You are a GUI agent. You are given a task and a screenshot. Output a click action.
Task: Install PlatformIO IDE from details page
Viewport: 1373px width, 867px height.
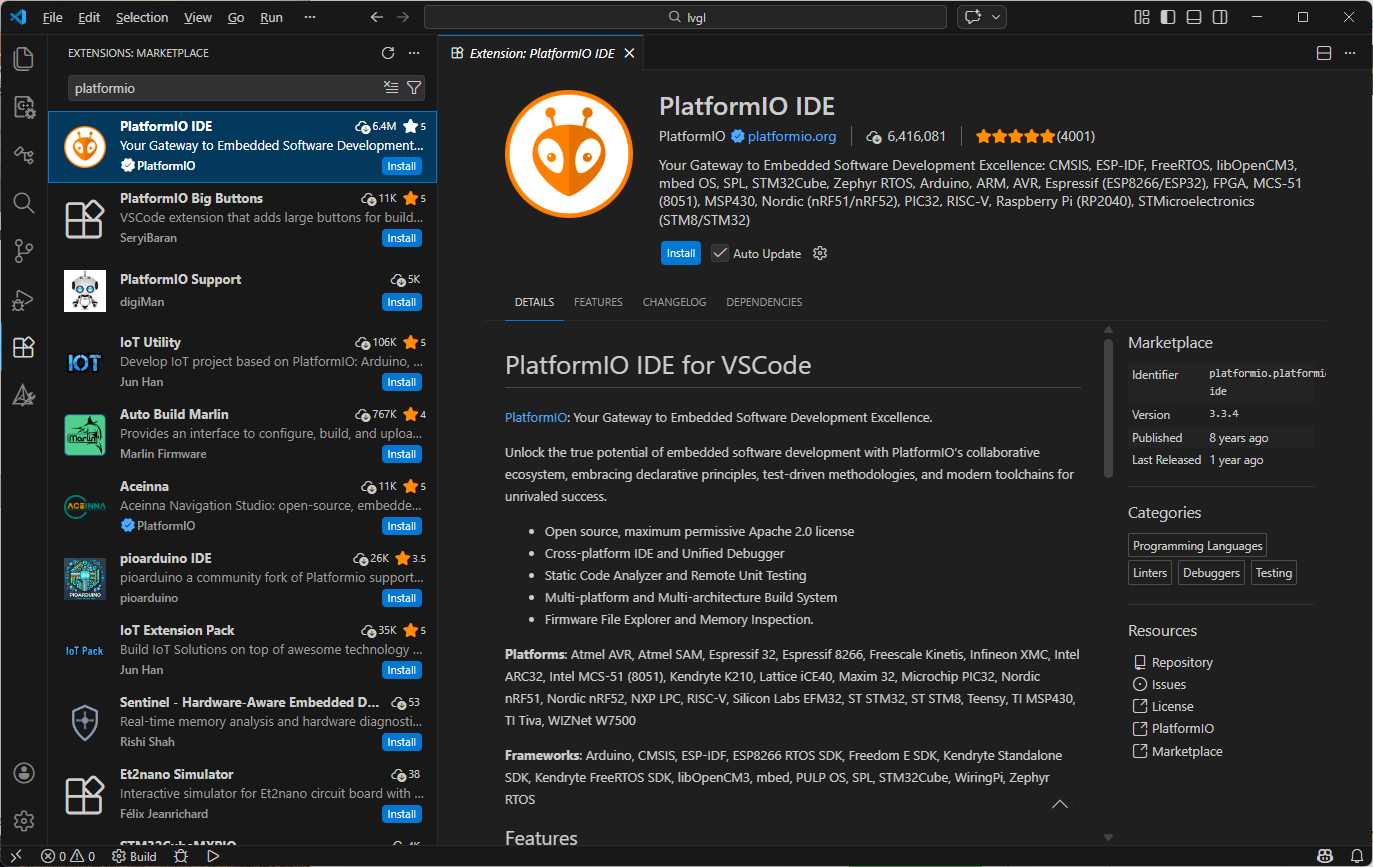pyautogui.click(x=681, y=253)
